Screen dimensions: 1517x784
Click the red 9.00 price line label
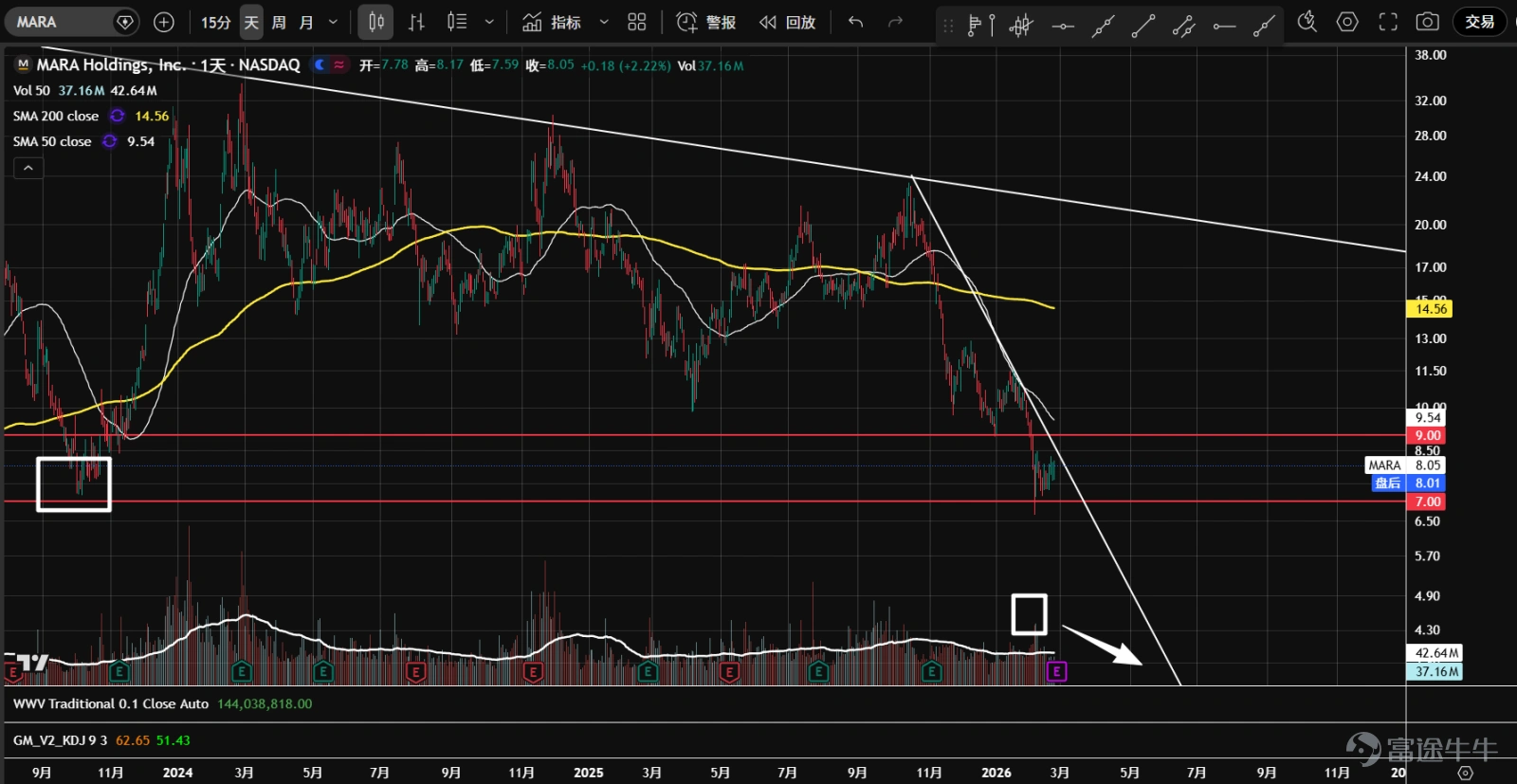(x=1427, y=436)
